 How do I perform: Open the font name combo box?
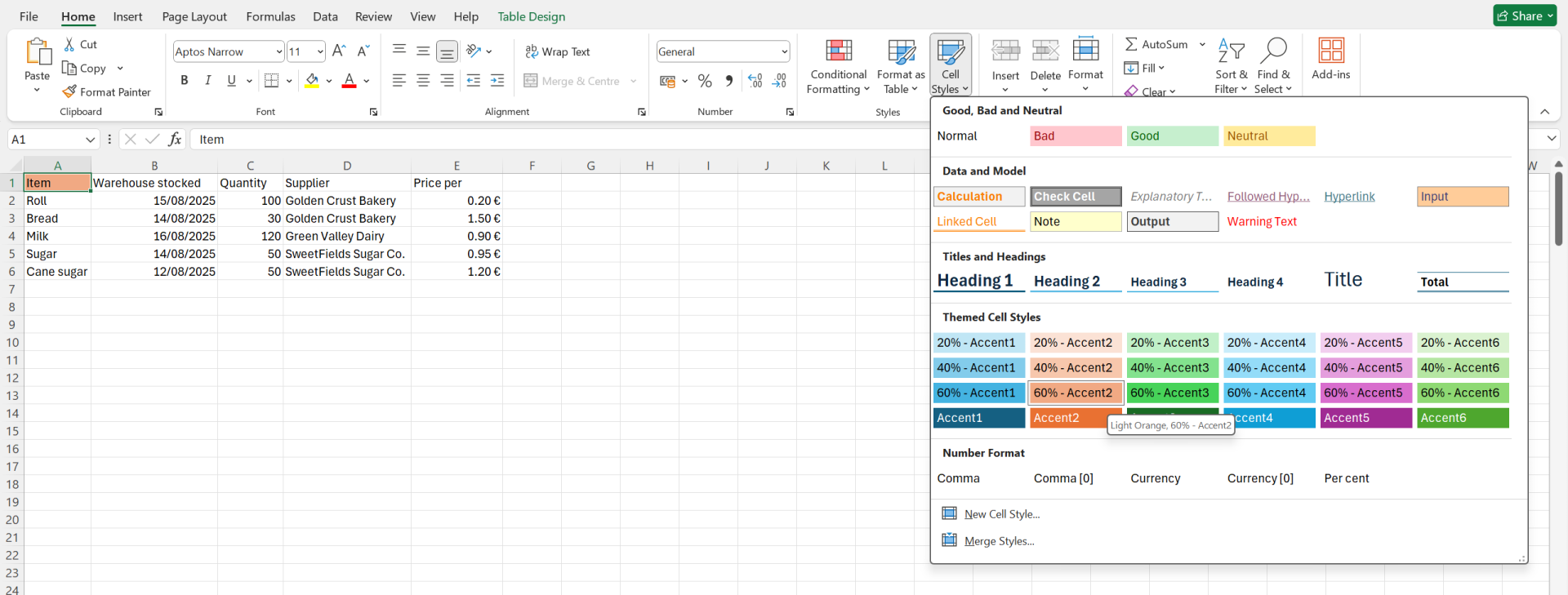point(229,51)
